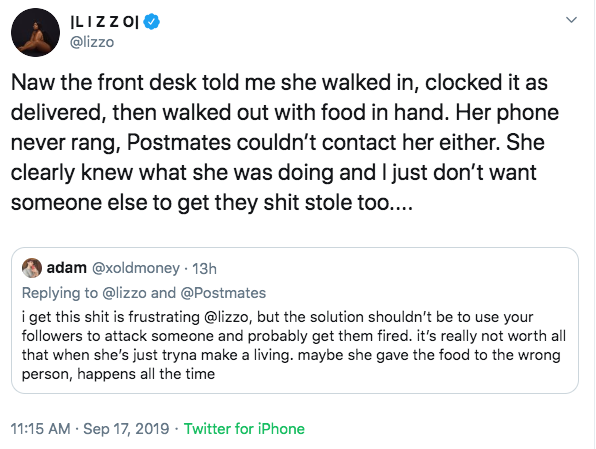Open the Twitter for iPhone source link

[x=244, y=428]
